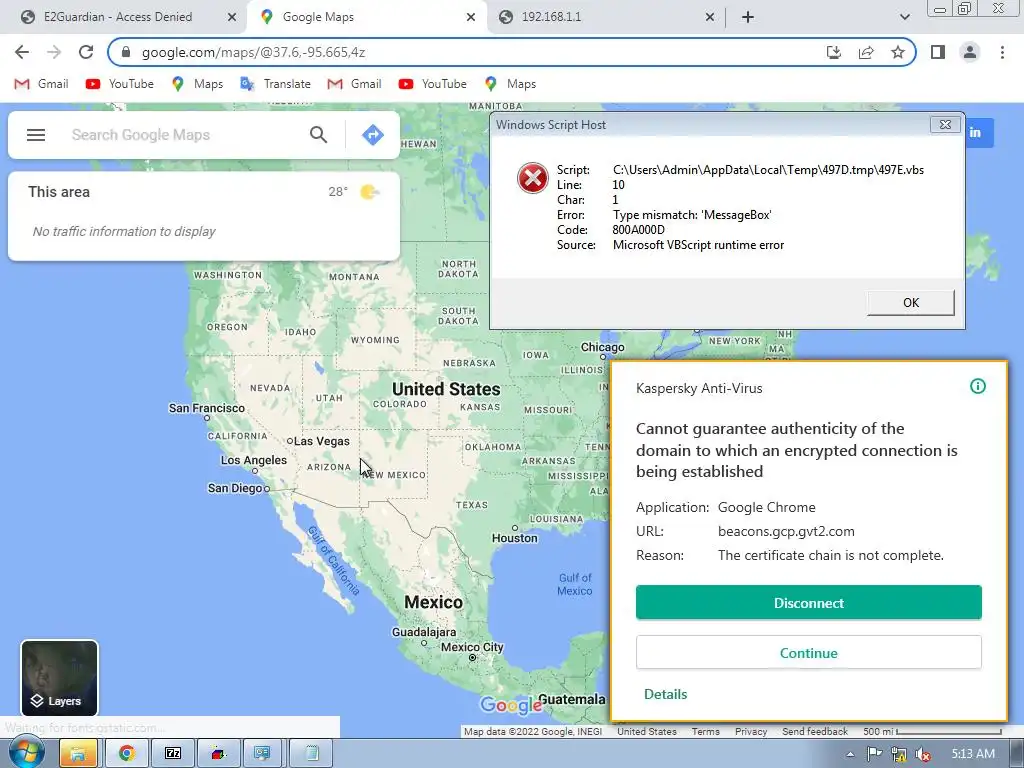Screen dimensions: 1024x768
Task: Click the 5:13 AM taskbar clock
Action: 973,754
